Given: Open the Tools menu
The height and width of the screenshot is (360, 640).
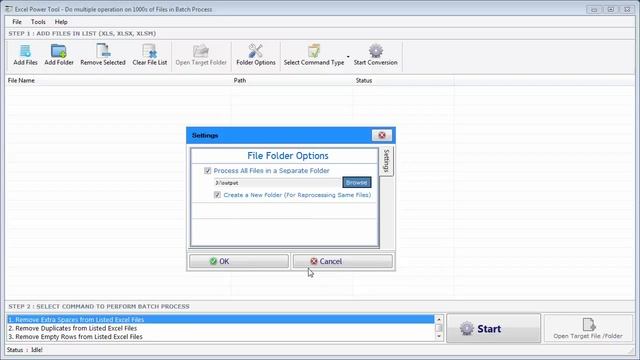Looking at the screenshot, I should pos(38,22).
